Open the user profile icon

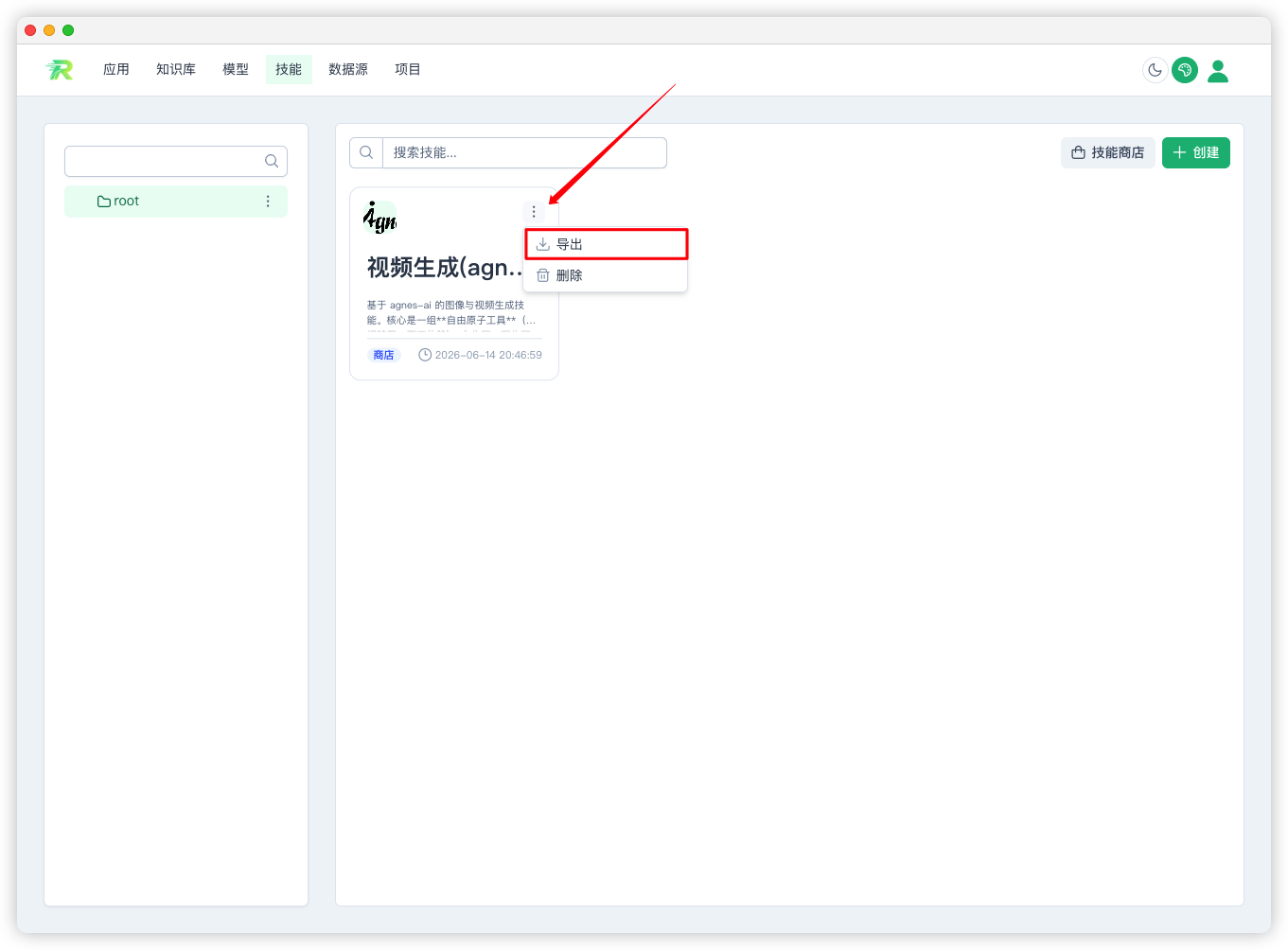[1218, 70]
